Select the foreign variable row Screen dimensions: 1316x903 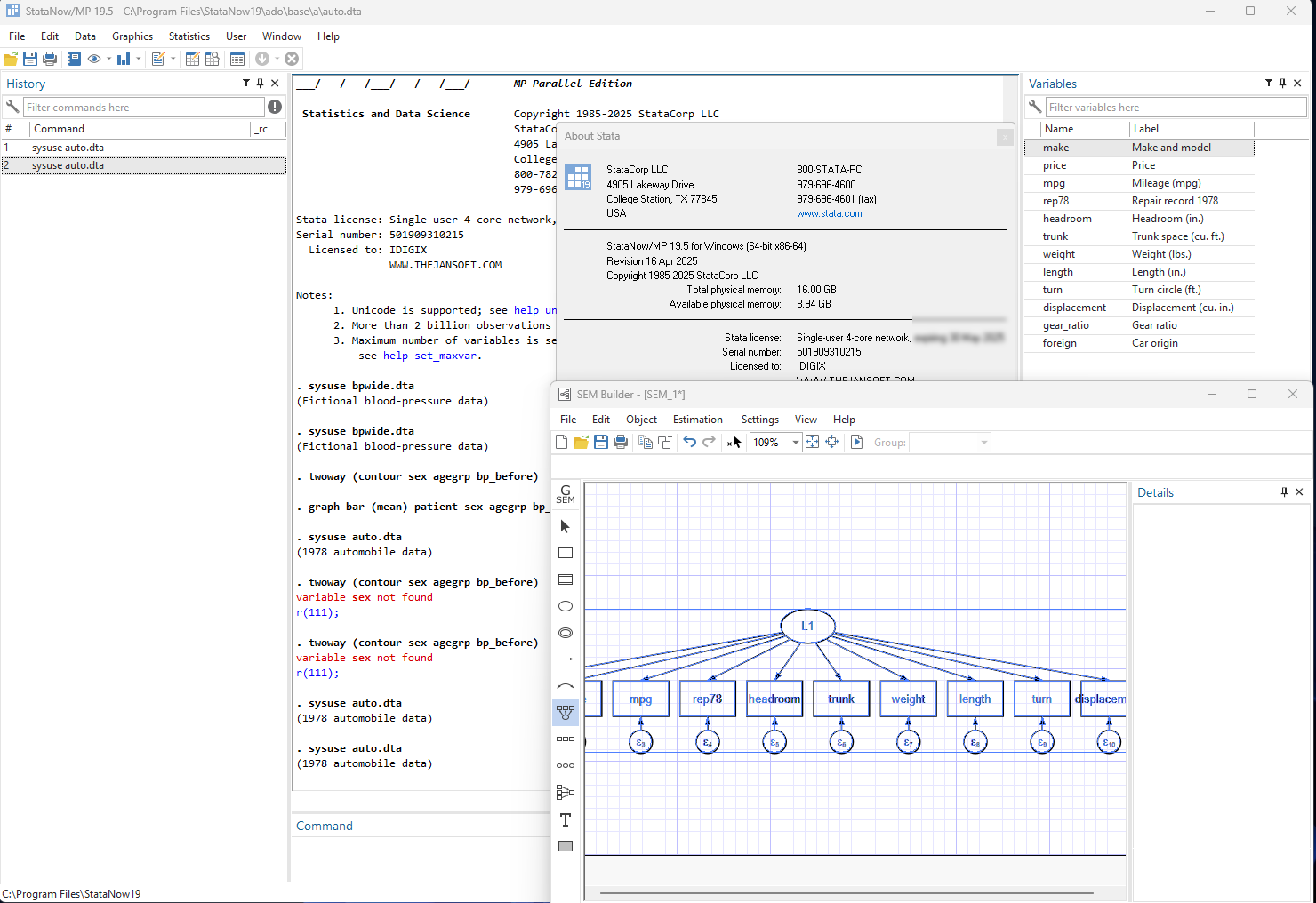(1139, 343)
